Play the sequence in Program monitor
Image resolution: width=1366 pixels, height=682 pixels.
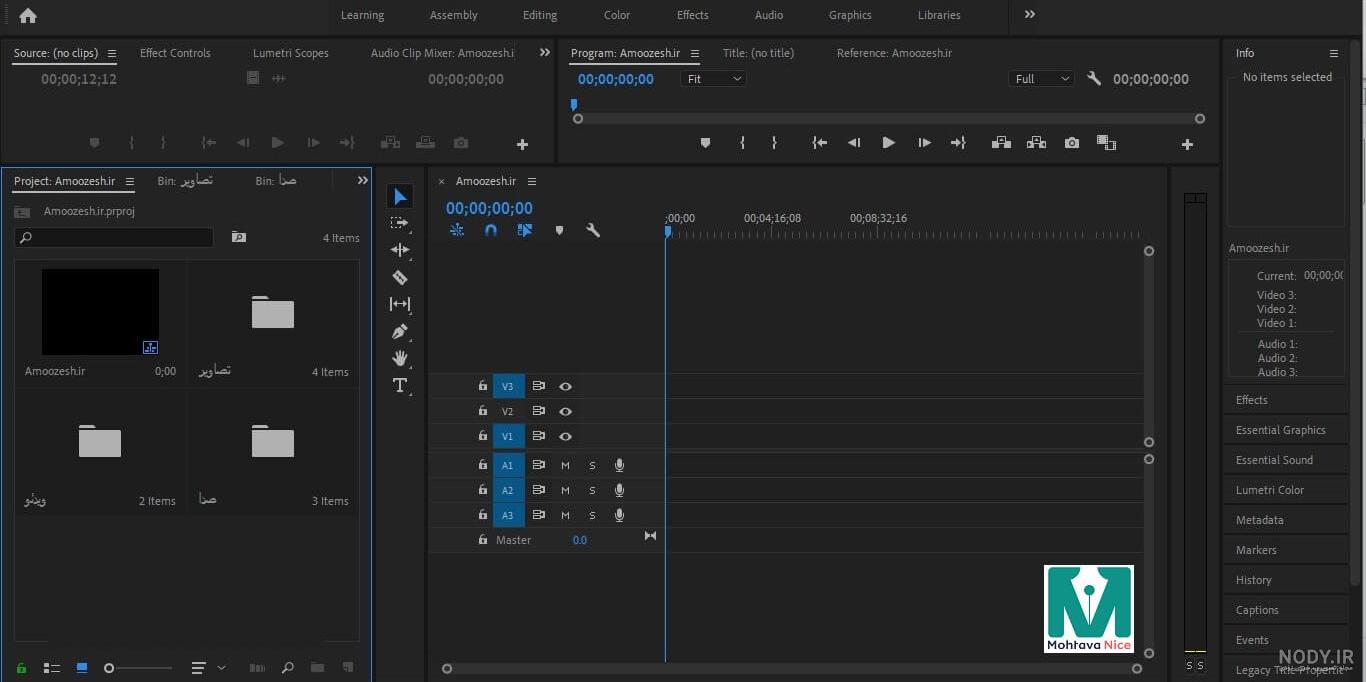point(888,143)
